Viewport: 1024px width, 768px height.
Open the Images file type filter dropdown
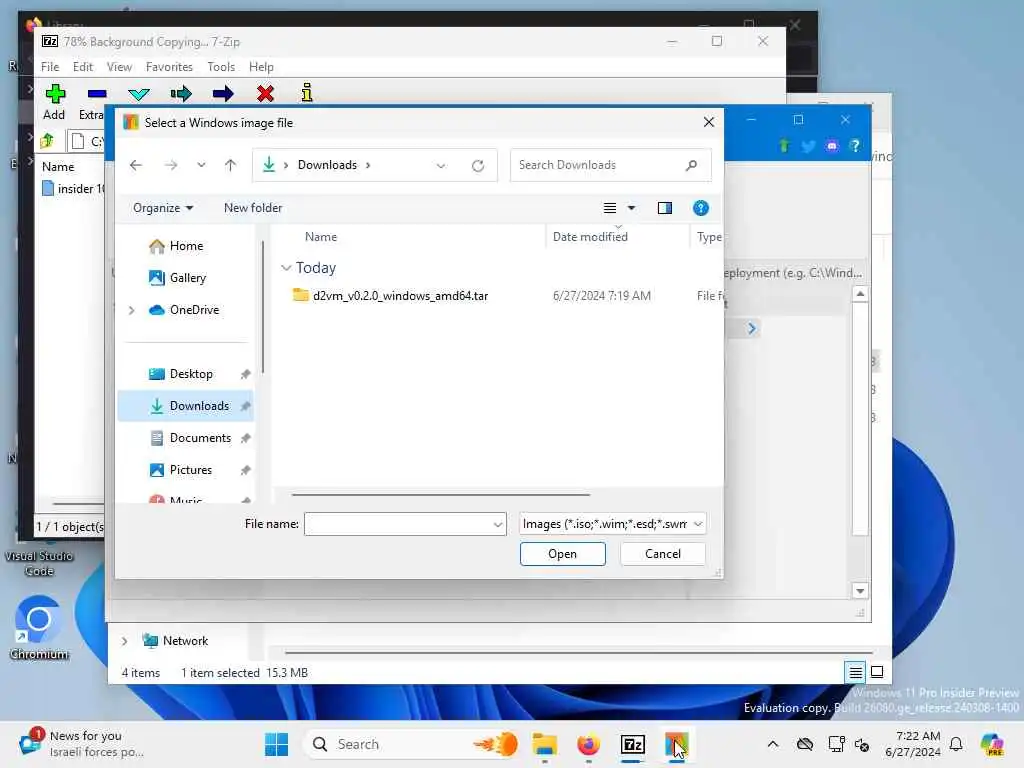pos(613,524)
